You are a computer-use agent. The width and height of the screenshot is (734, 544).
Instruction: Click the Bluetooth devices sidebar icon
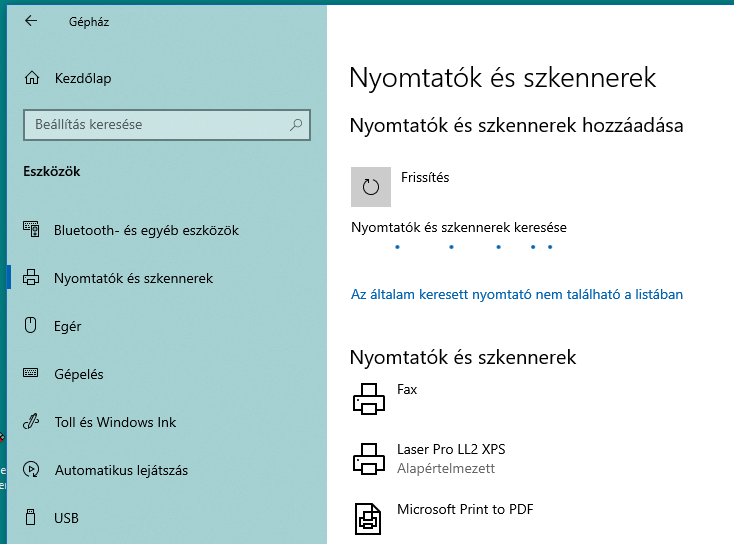31,229
